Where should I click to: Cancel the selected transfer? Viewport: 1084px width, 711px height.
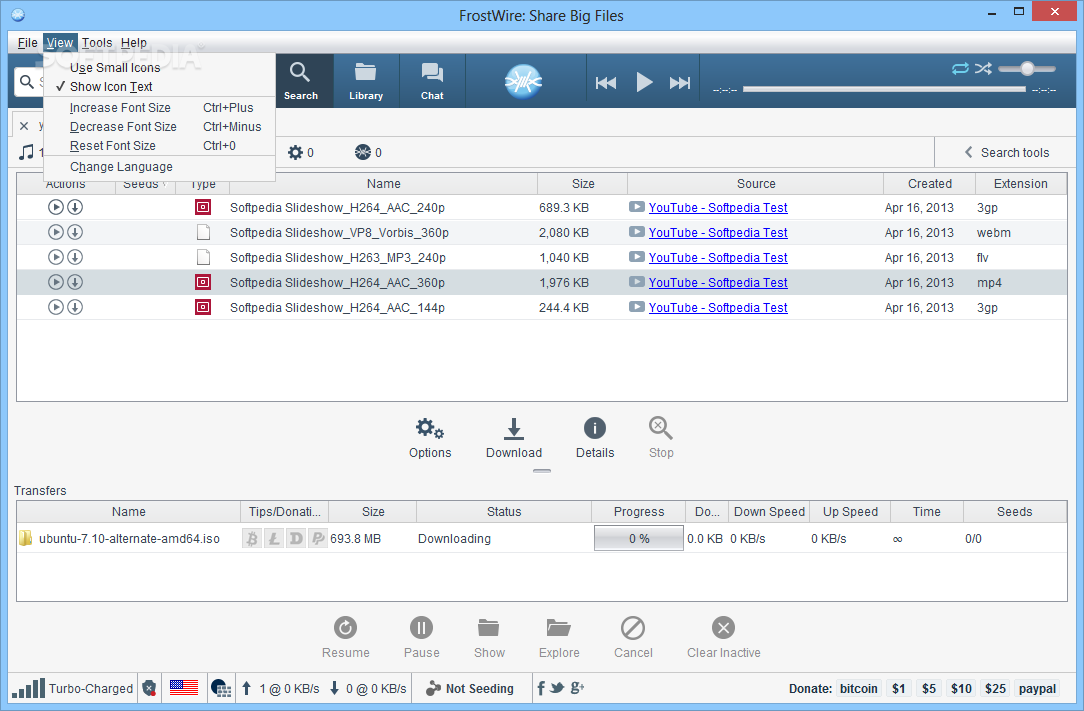(633, 638)
